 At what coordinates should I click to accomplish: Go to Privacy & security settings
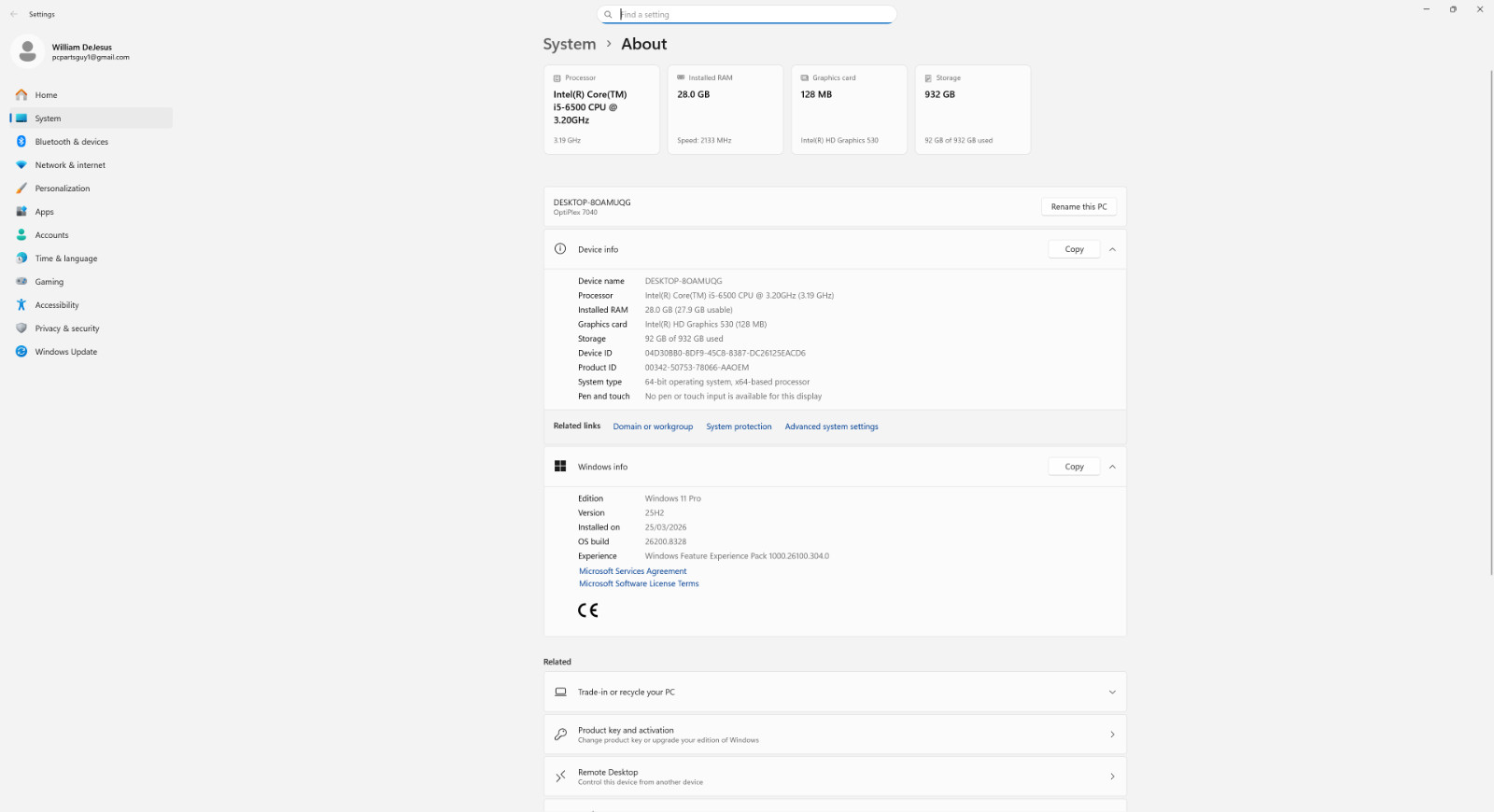tap(92, 329)
